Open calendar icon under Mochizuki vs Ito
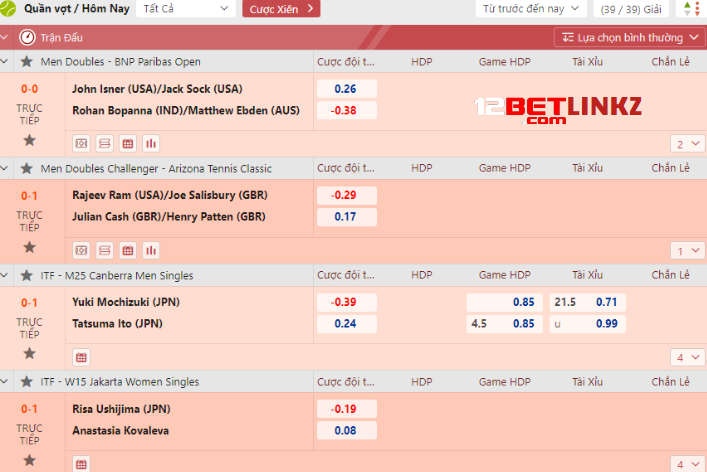Image resolution: width=707 pixels, height=472 pixels. [x=82, y=356]
